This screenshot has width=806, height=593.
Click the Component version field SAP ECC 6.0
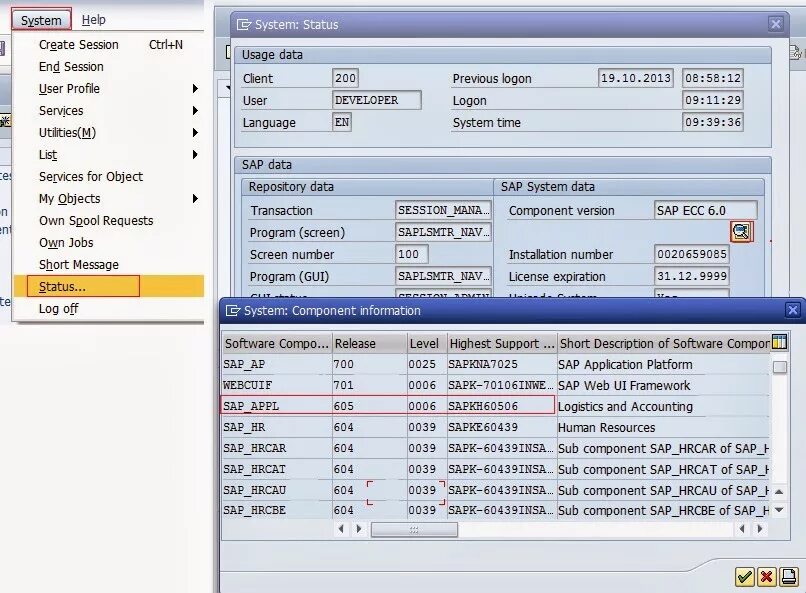705,210
